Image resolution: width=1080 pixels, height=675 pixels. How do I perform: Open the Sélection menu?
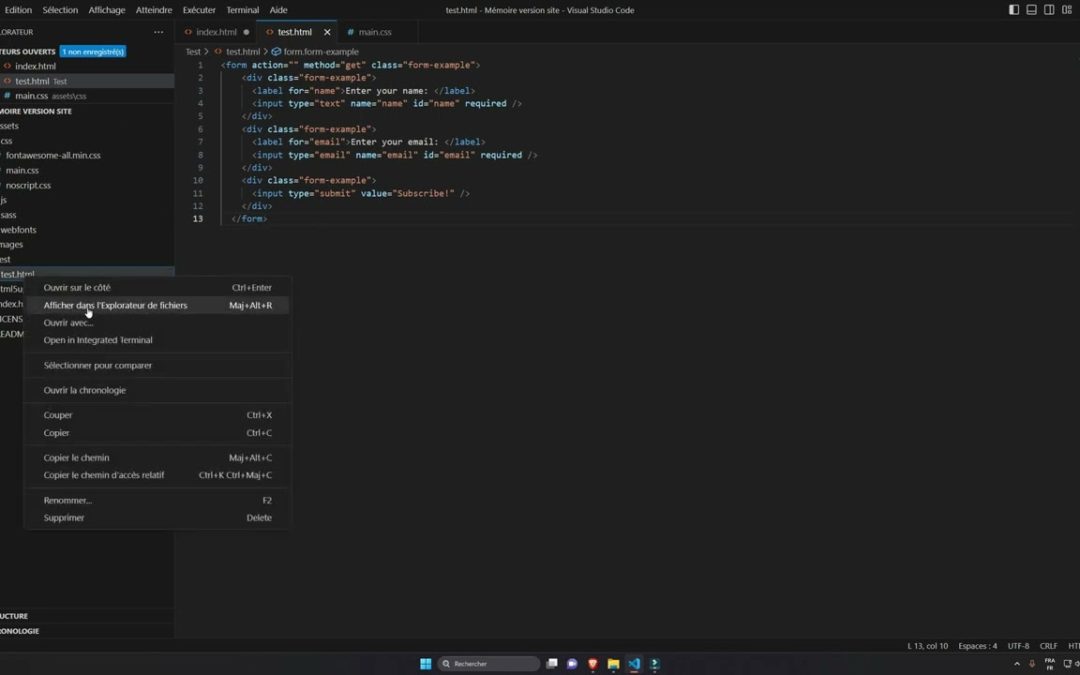(x=60, y=10)
